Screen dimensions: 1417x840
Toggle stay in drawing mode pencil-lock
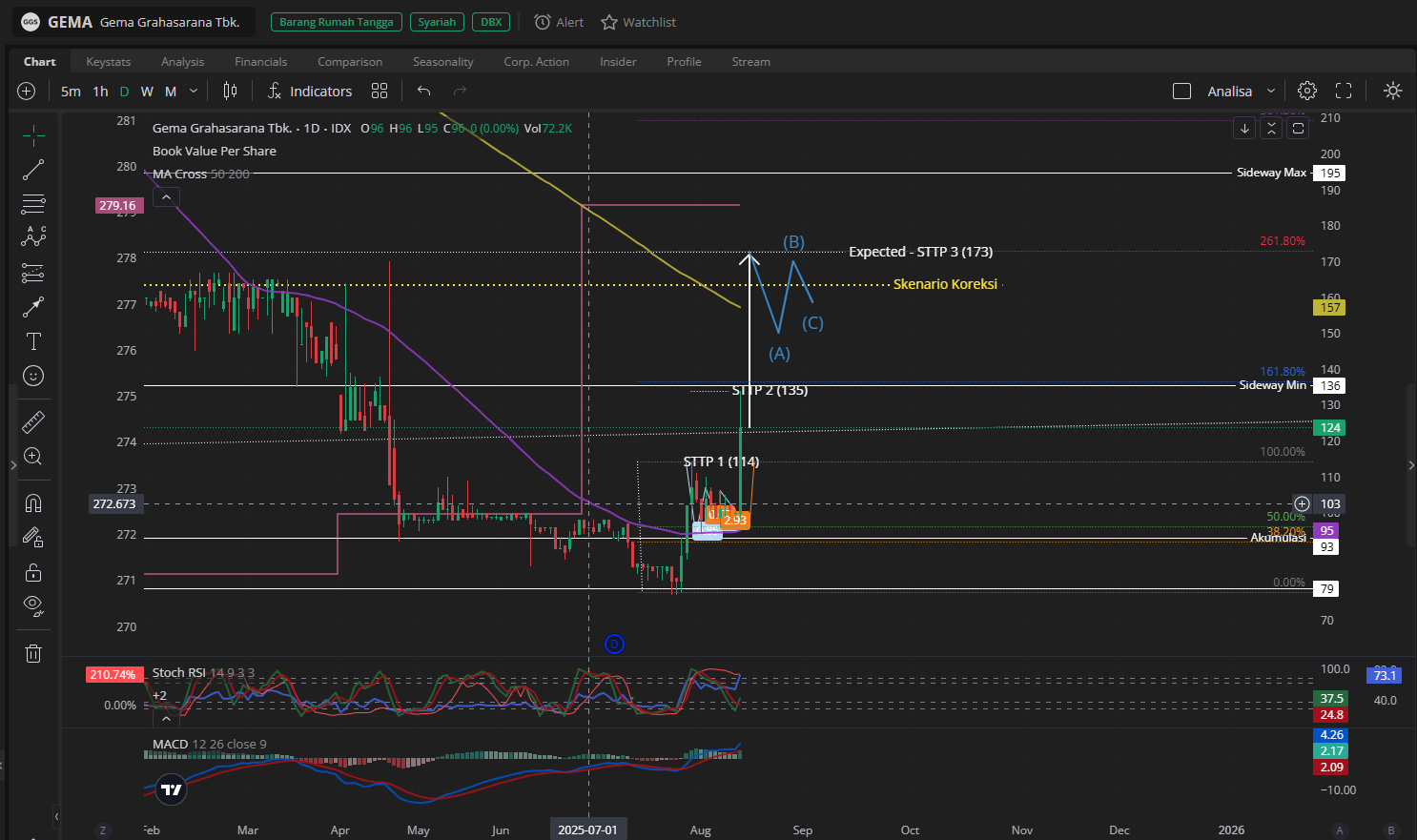(33, 538)
